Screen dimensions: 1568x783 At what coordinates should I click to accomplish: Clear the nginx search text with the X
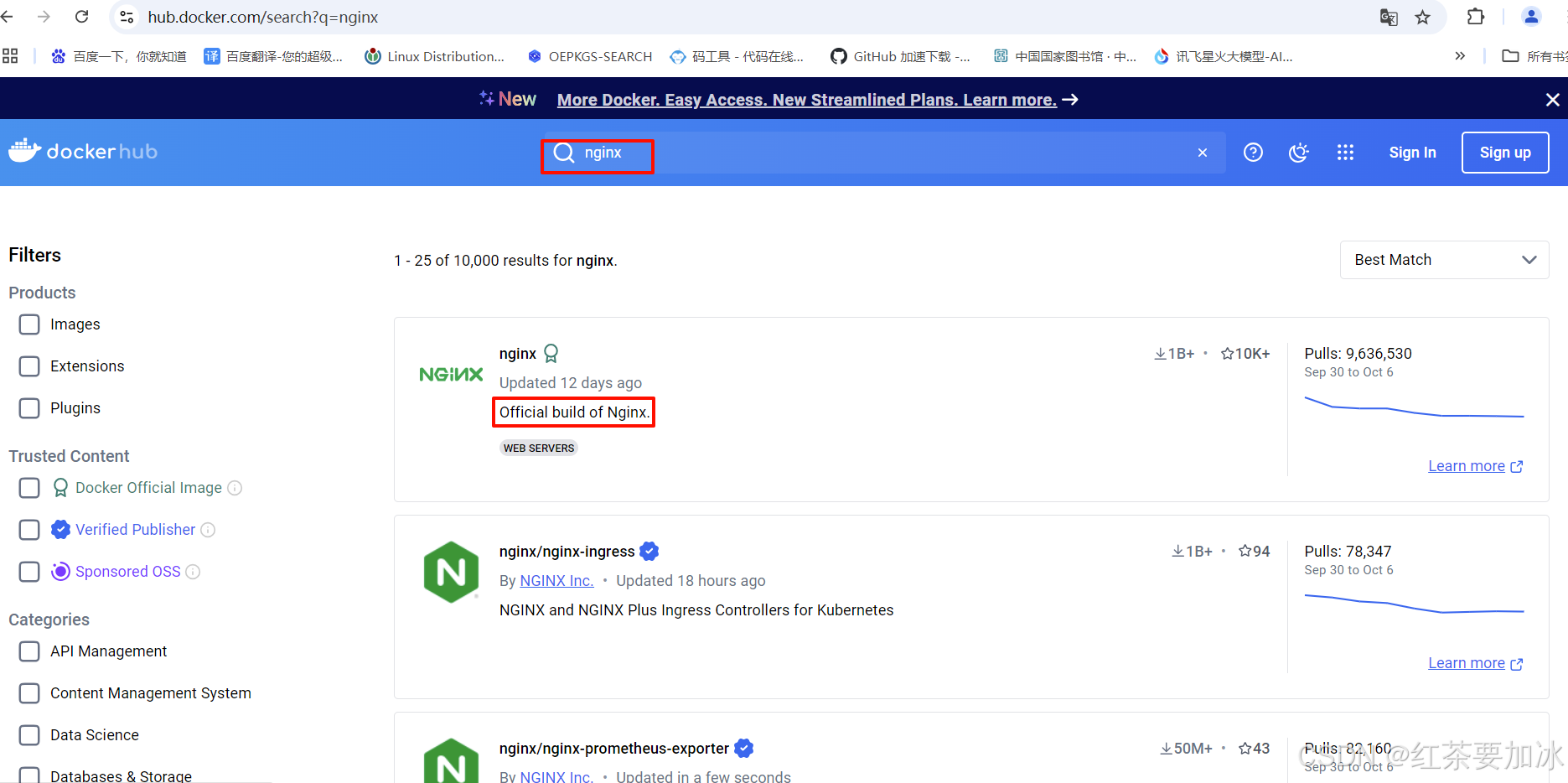(1203, 153)
